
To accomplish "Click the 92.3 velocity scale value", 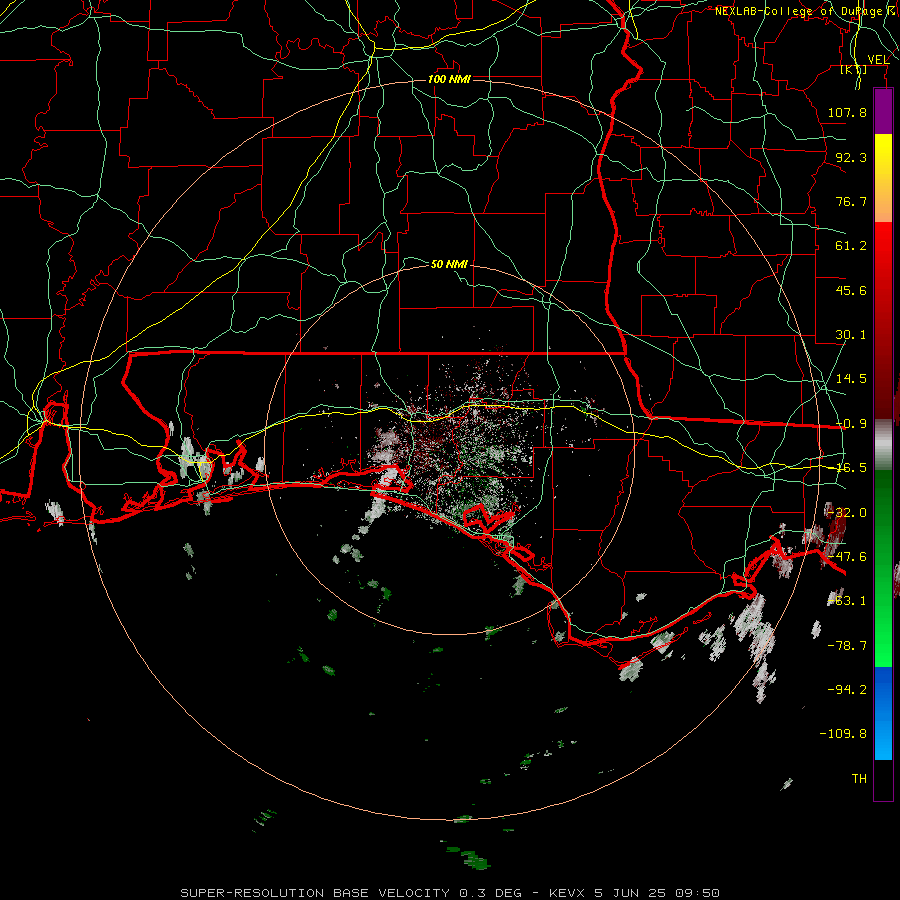I will pyautogui.click(x=851, y=157).
